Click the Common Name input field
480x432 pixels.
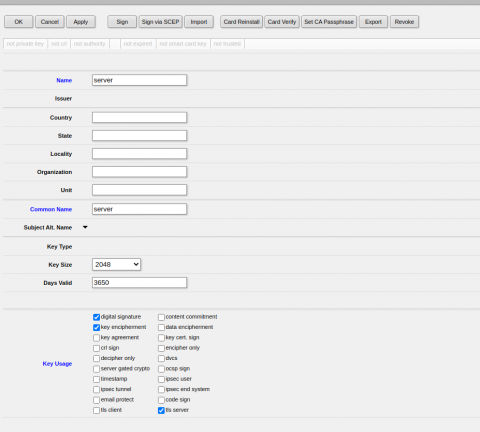[139, 209]
